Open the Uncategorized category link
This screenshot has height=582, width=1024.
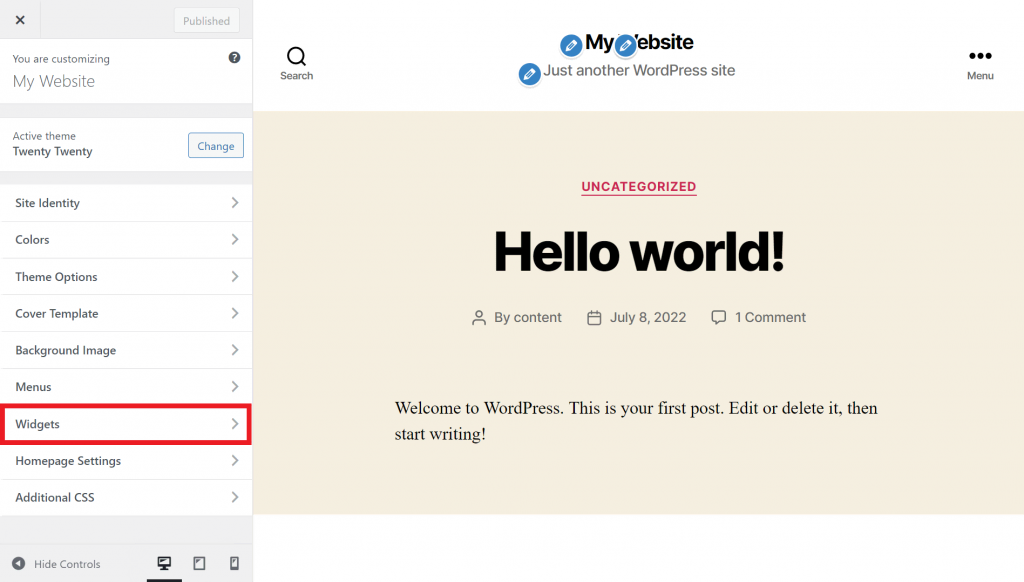coord(638,187)
